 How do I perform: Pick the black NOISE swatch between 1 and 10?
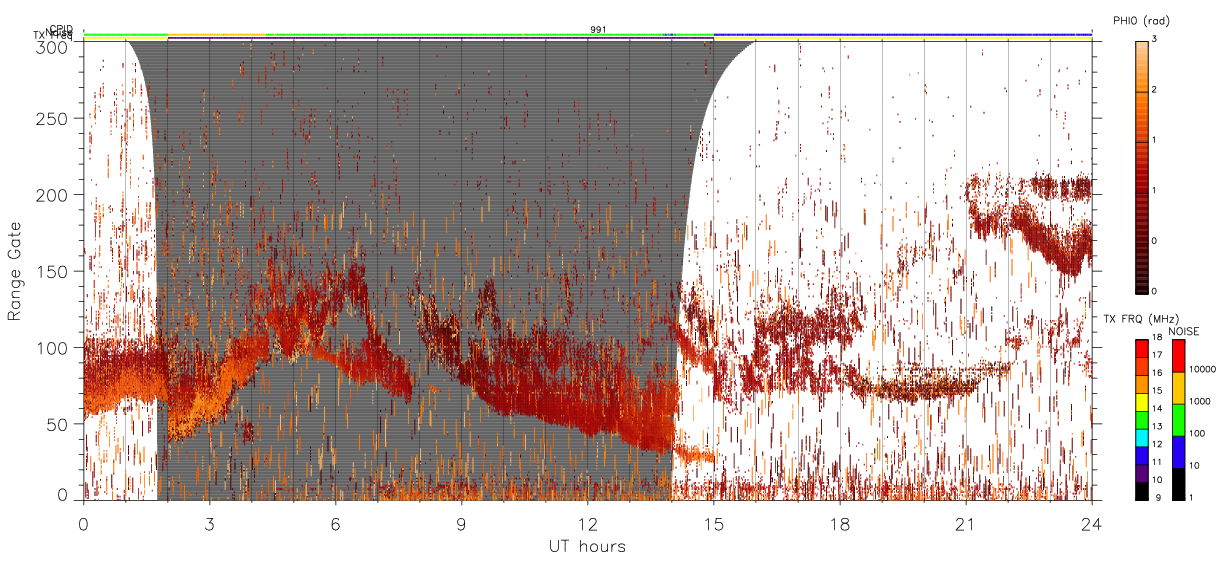(1179, 484)
